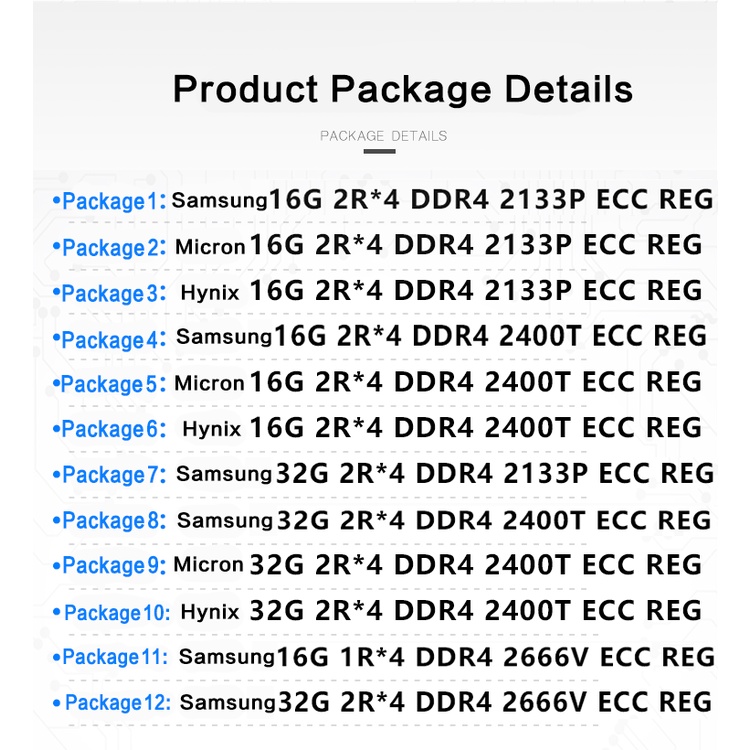Click the Package4 label
This screenshot has height=750, width=750.
[x=109, y=339]
